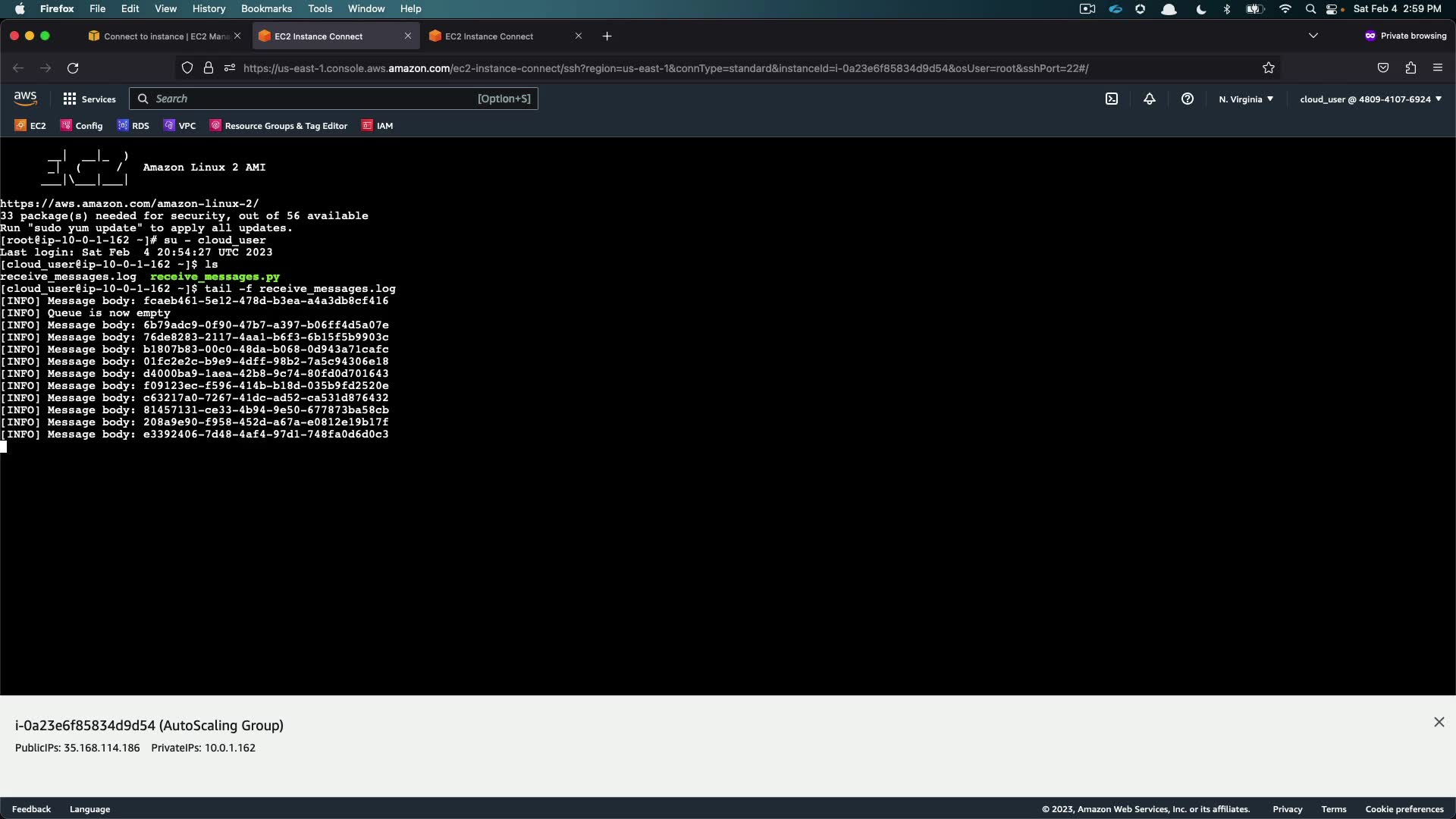
Task: Click the Cookie preferences link
Action: (x=1404, y=809)
